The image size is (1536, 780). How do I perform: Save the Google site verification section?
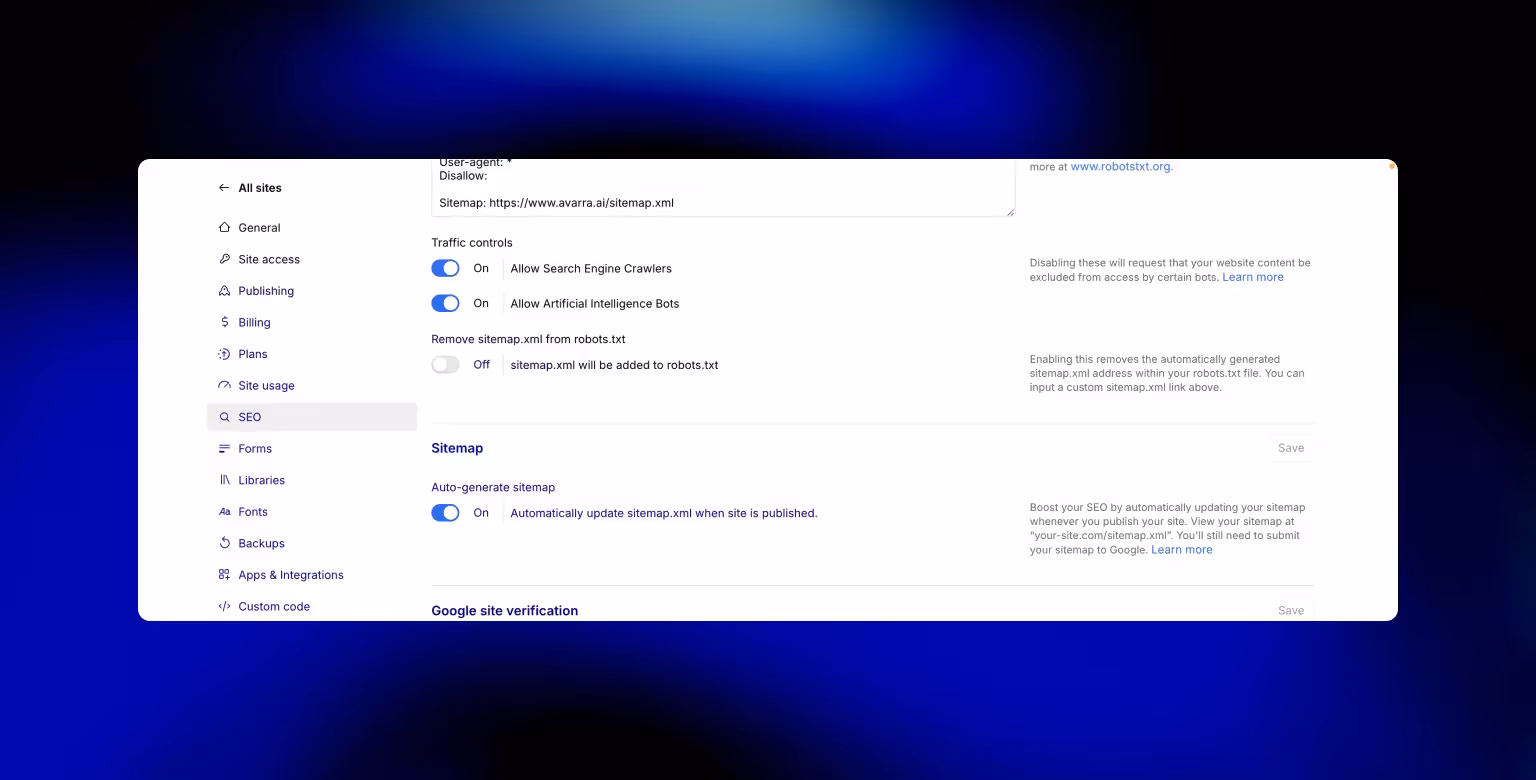click(x=1291, y=610)
